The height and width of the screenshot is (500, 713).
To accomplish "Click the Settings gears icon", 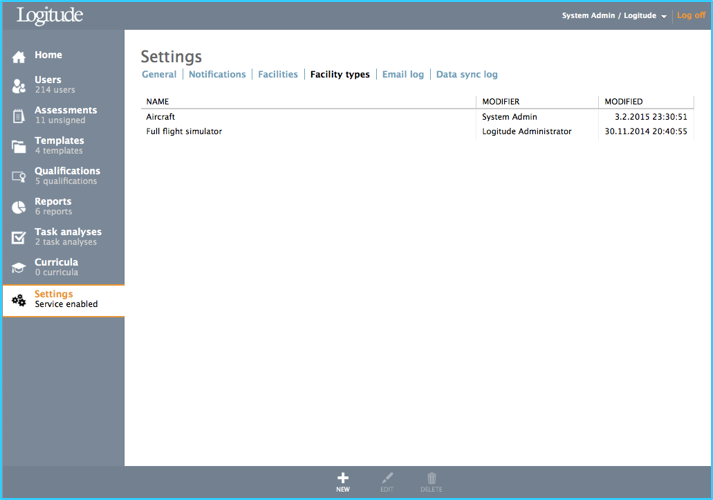I will coord(19,300).
